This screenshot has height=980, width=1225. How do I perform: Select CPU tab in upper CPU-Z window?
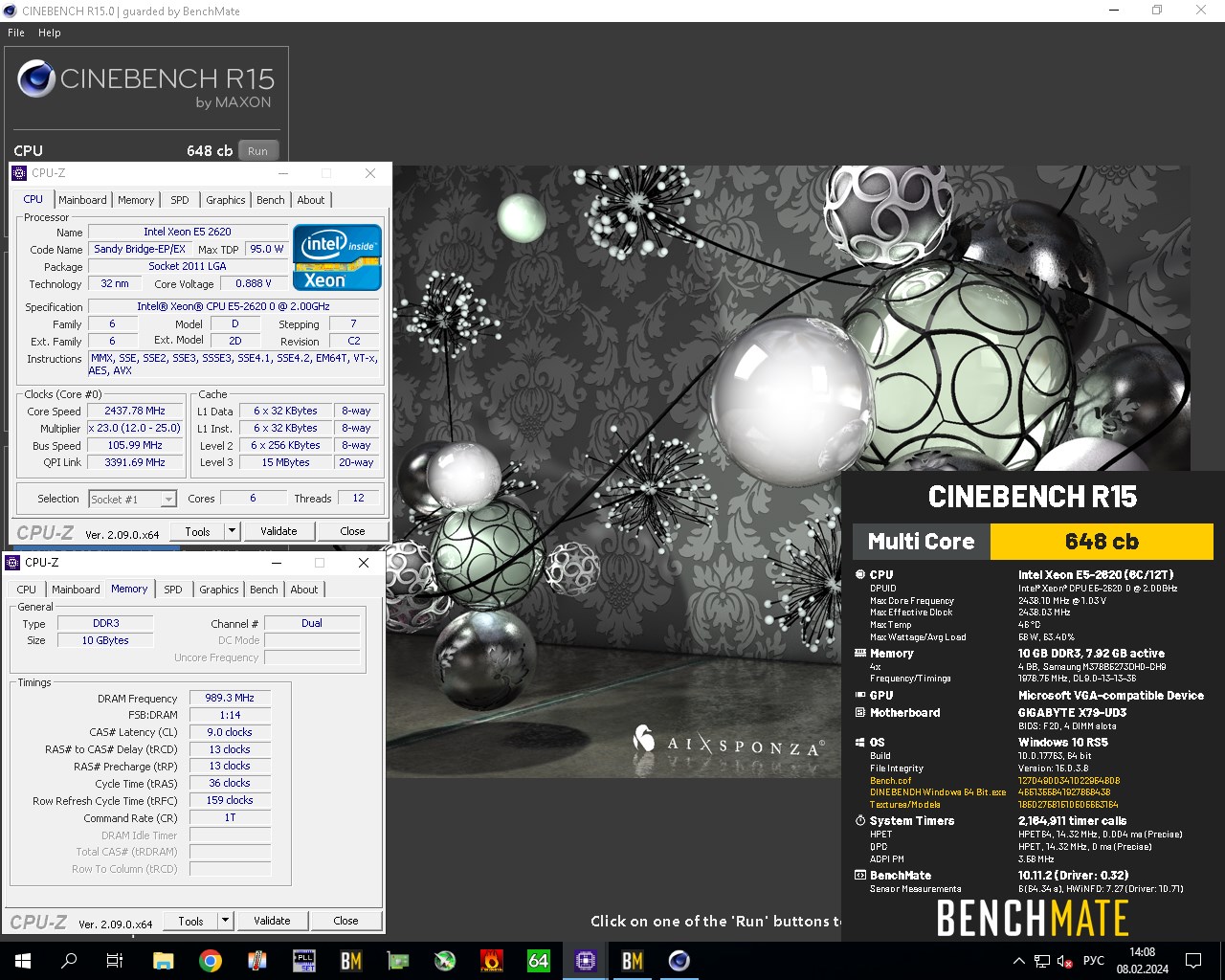[33, 199]
